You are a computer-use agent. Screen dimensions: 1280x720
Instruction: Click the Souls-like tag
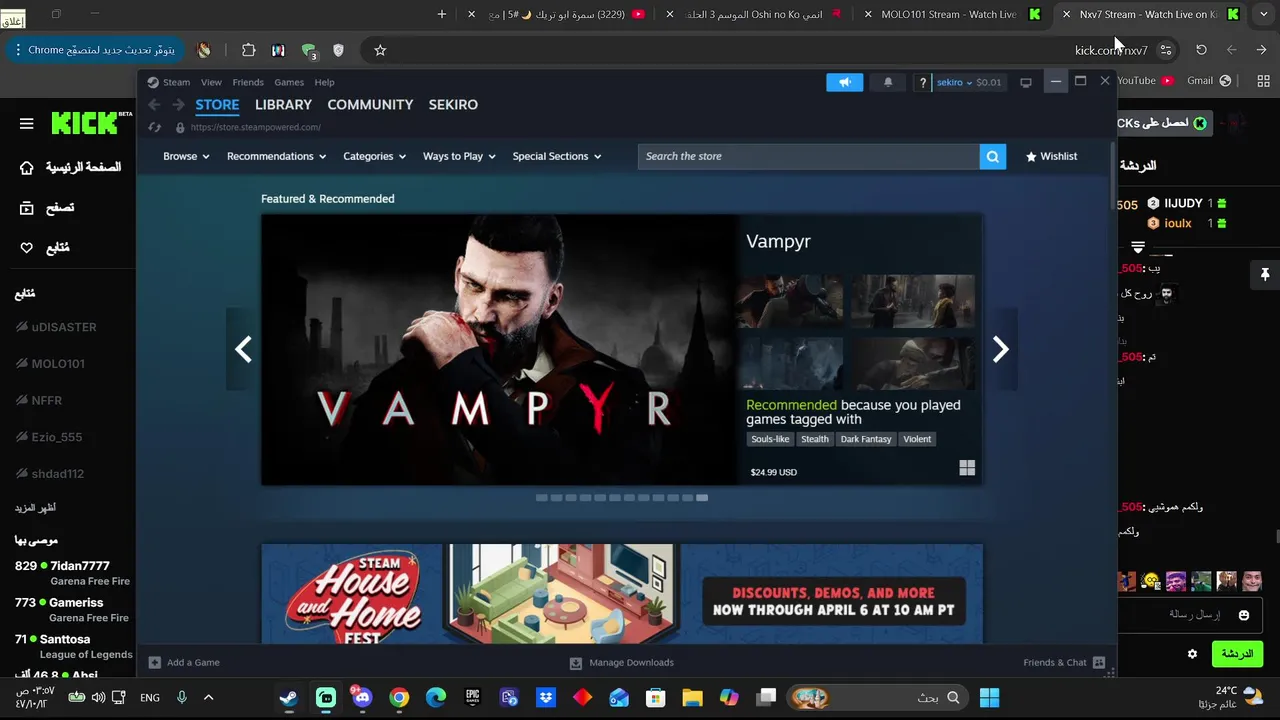[770, 439]
